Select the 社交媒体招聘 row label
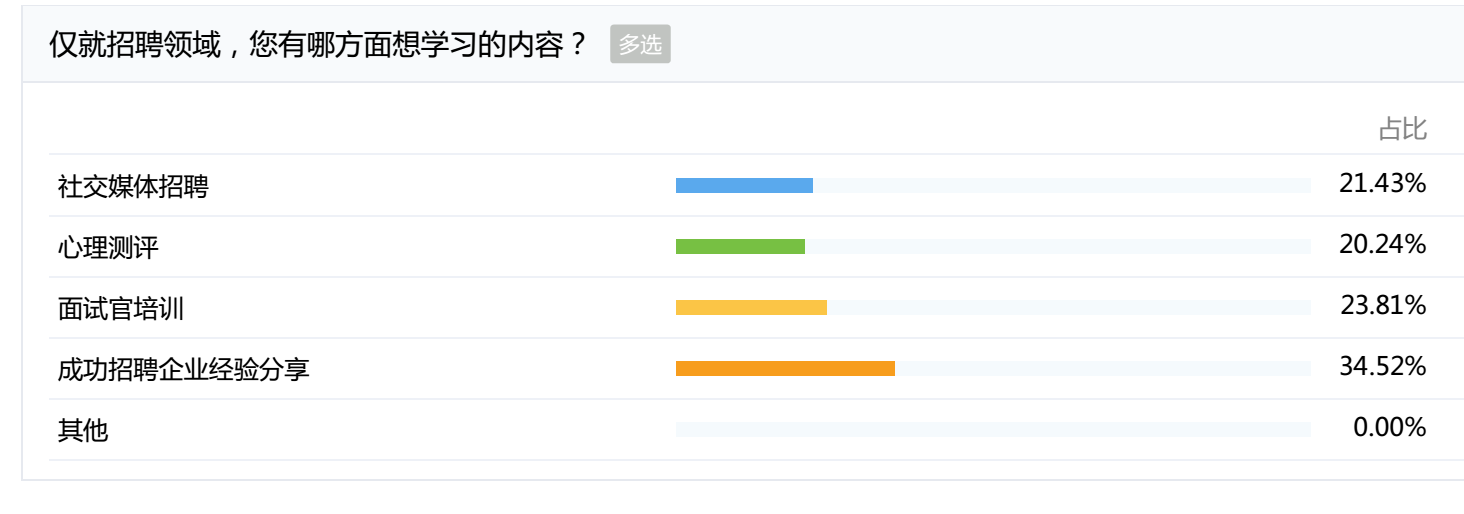This screenshot has height=514, width=1464. coord(133,186)
